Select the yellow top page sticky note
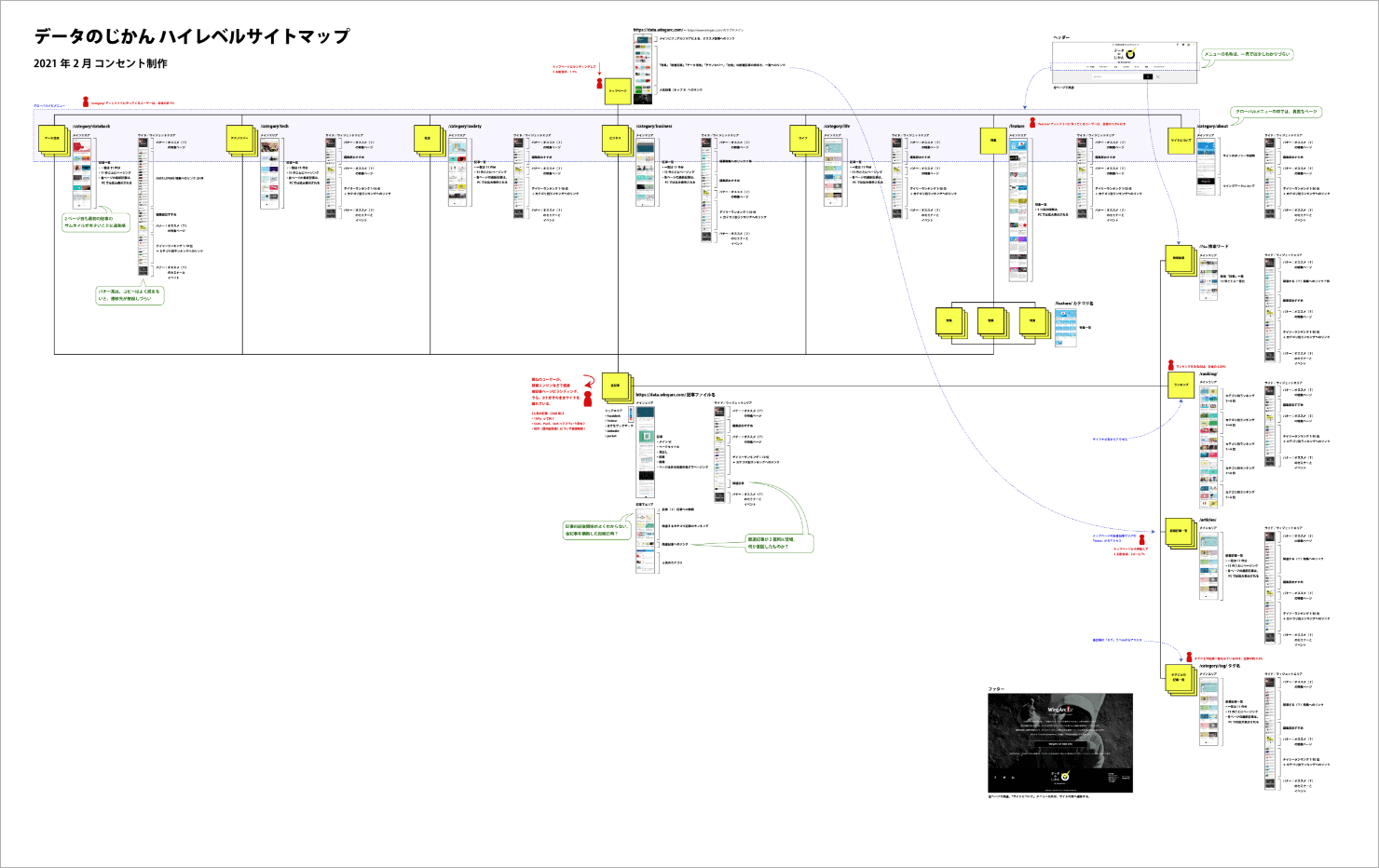 click(618, 90)
